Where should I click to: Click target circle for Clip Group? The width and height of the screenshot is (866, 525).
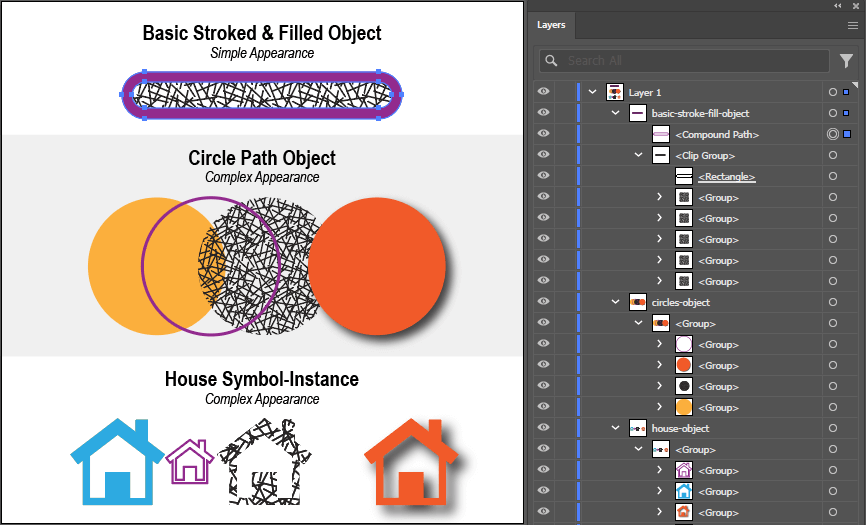click(x=832, y=155)
